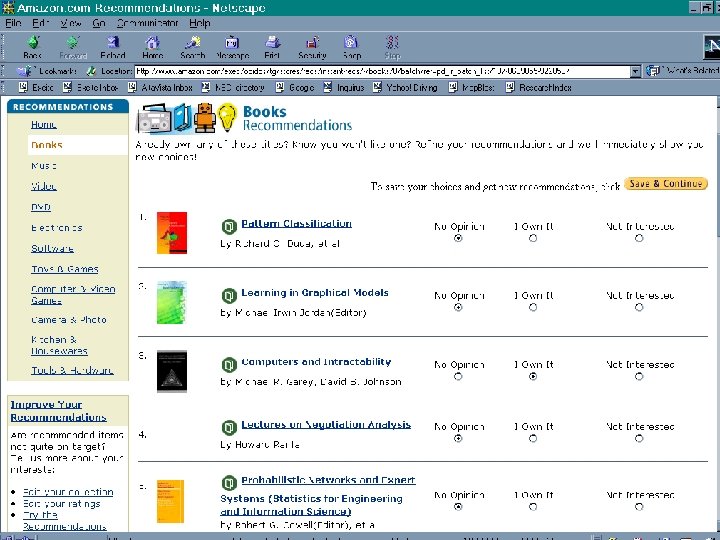Select Not Interested for Learning in Graphical Models
Screen dimensions: 720x540
pos(639,307)
